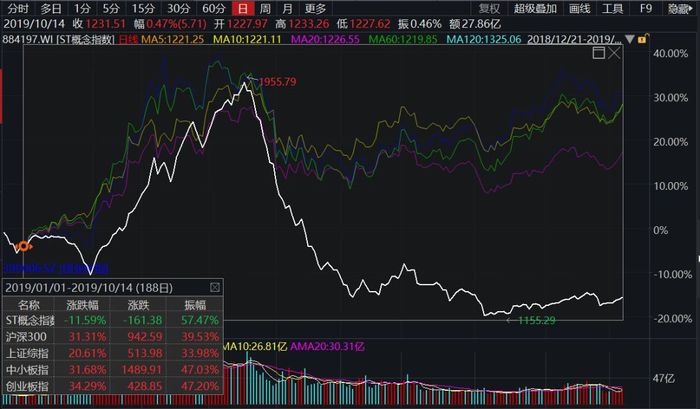The image size is (700, 409).
Task: Select the 5分 period tab
Action: 111,8
